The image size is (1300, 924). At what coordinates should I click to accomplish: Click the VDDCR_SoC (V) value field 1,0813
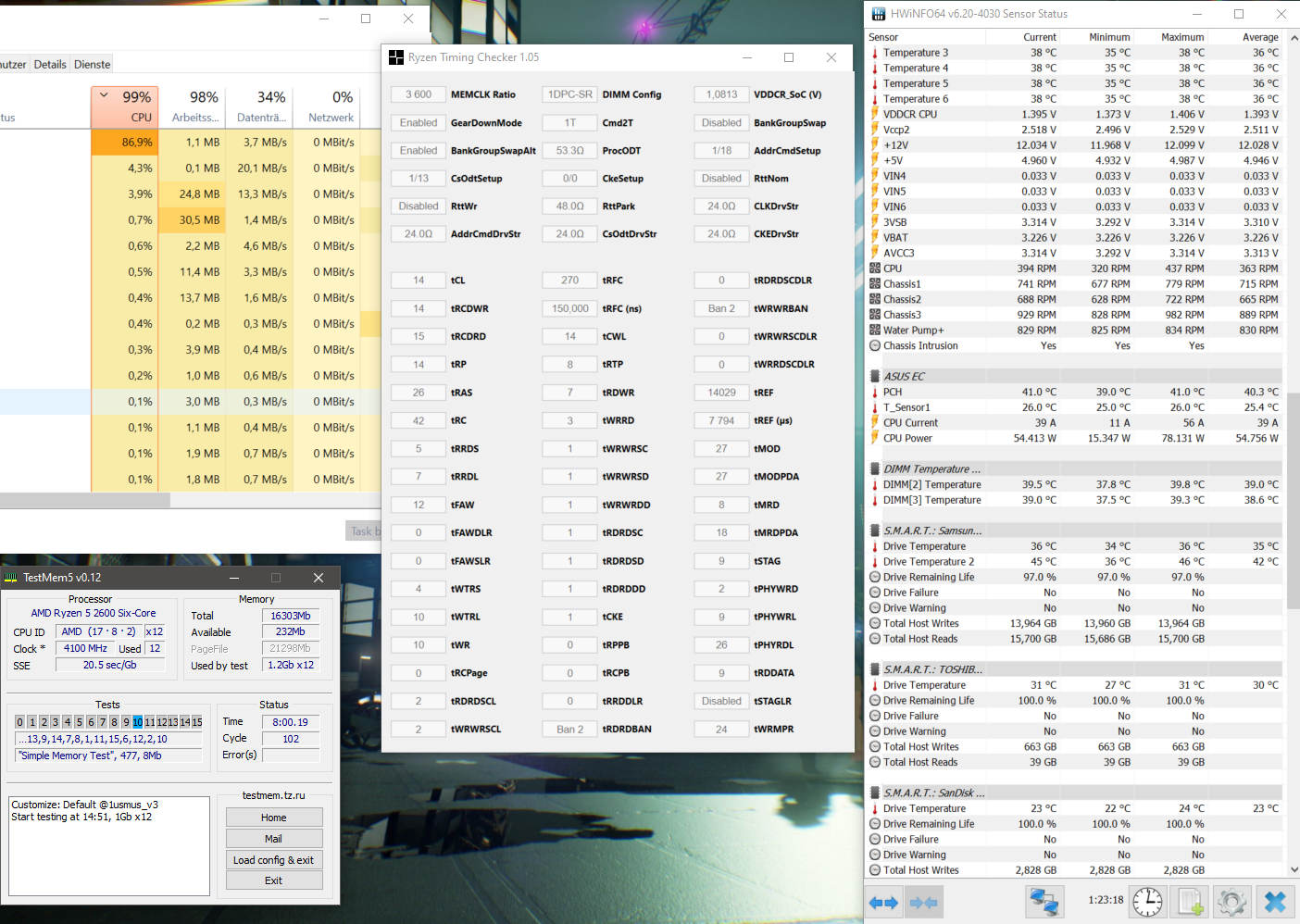coord(721,94)
